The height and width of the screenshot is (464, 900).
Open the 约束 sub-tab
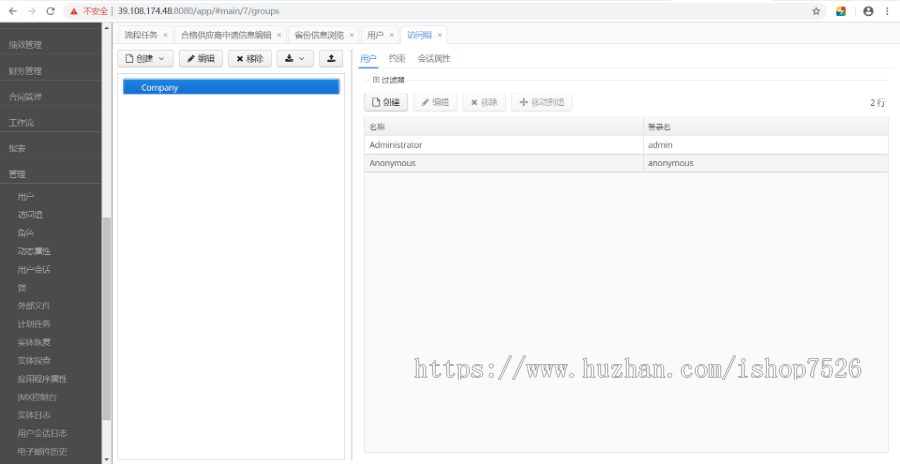click(x=397, y=59)
